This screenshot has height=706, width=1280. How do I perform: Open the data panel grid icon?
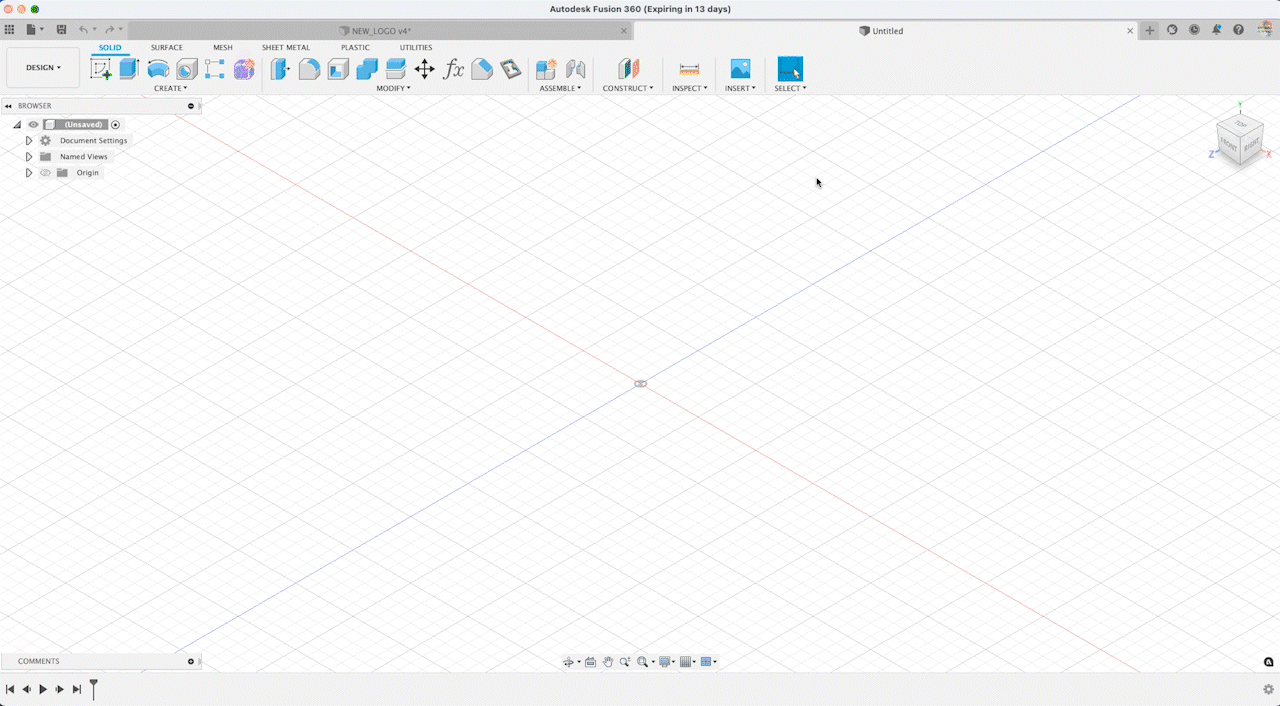click(x=10, y=30)
